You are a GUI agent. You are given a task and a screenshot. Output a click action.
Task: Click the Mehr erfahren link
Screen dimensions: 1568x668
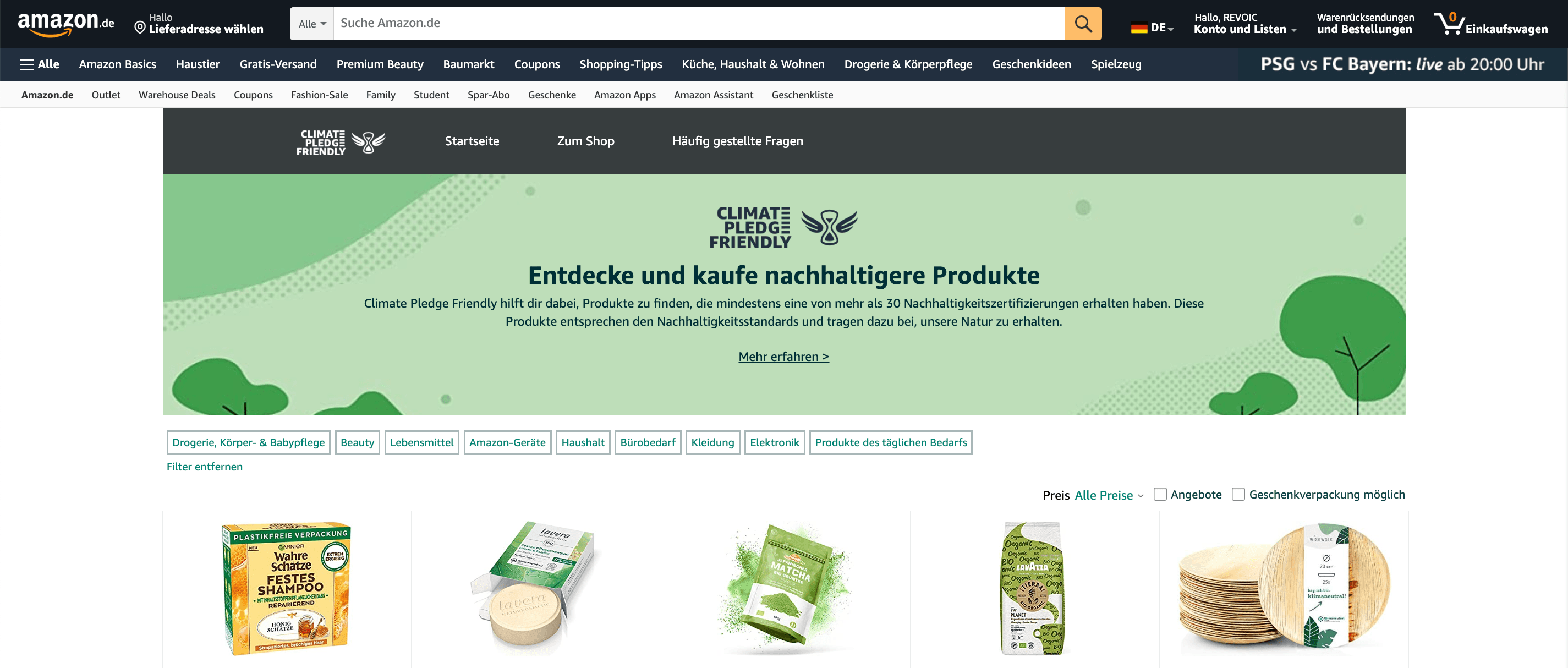pos(783,356)
